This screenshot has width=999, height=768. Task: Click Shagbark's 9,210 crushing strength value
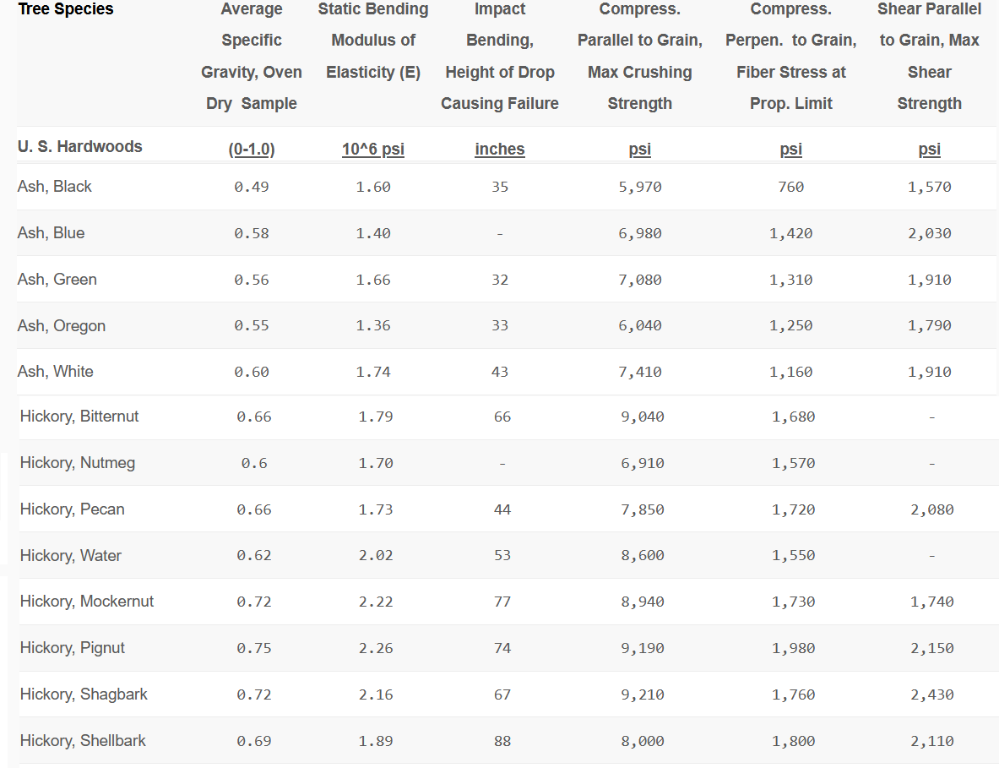tap(641, 695)
